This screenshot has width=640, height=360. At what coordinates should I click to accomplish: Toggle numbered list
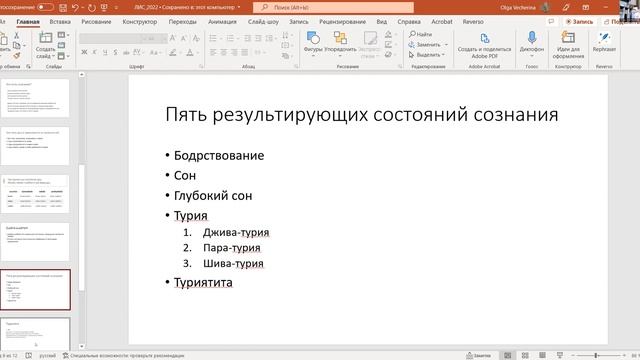point(230,38)
